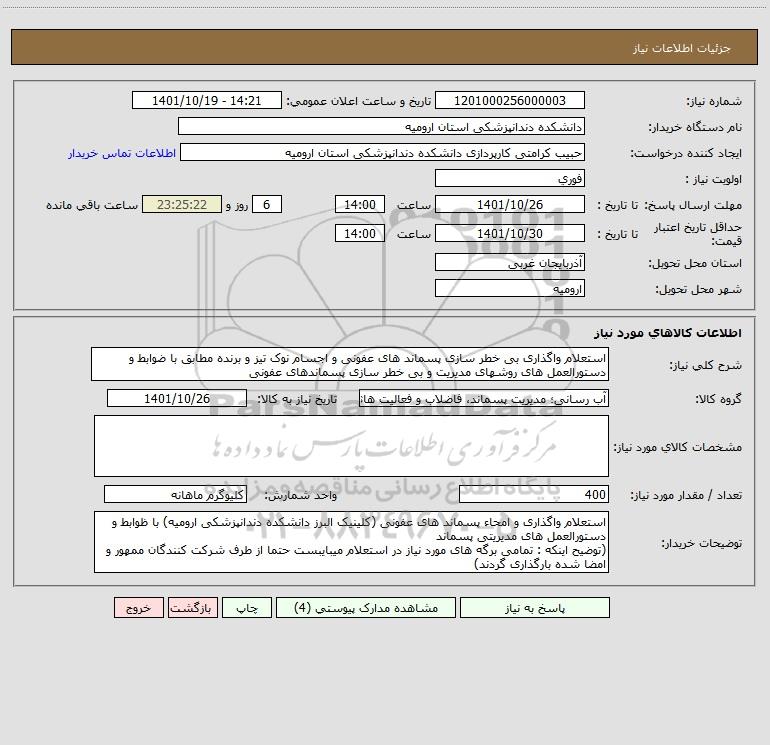770x745 pixels.
Task: Click requester field حبیب کرامتی کارپردازی
Action: (x=382, y=152)
